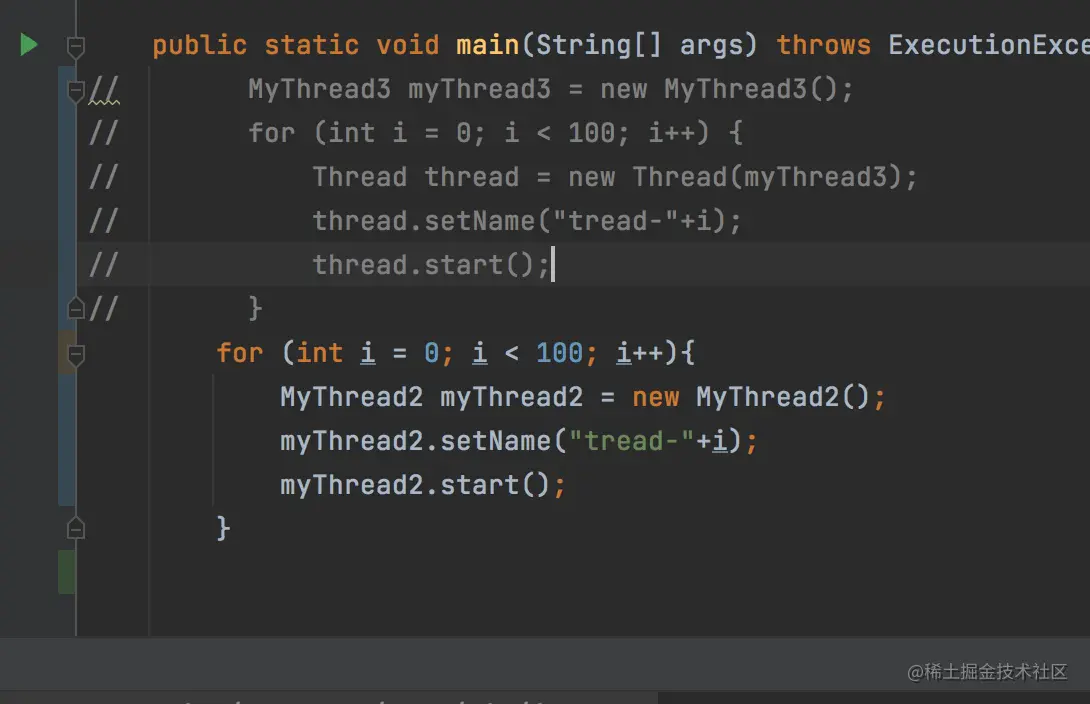Select 'ExecutionExce' exception text
The width and height of the screenshot is (1090, 704).
(x=989, y=45)
